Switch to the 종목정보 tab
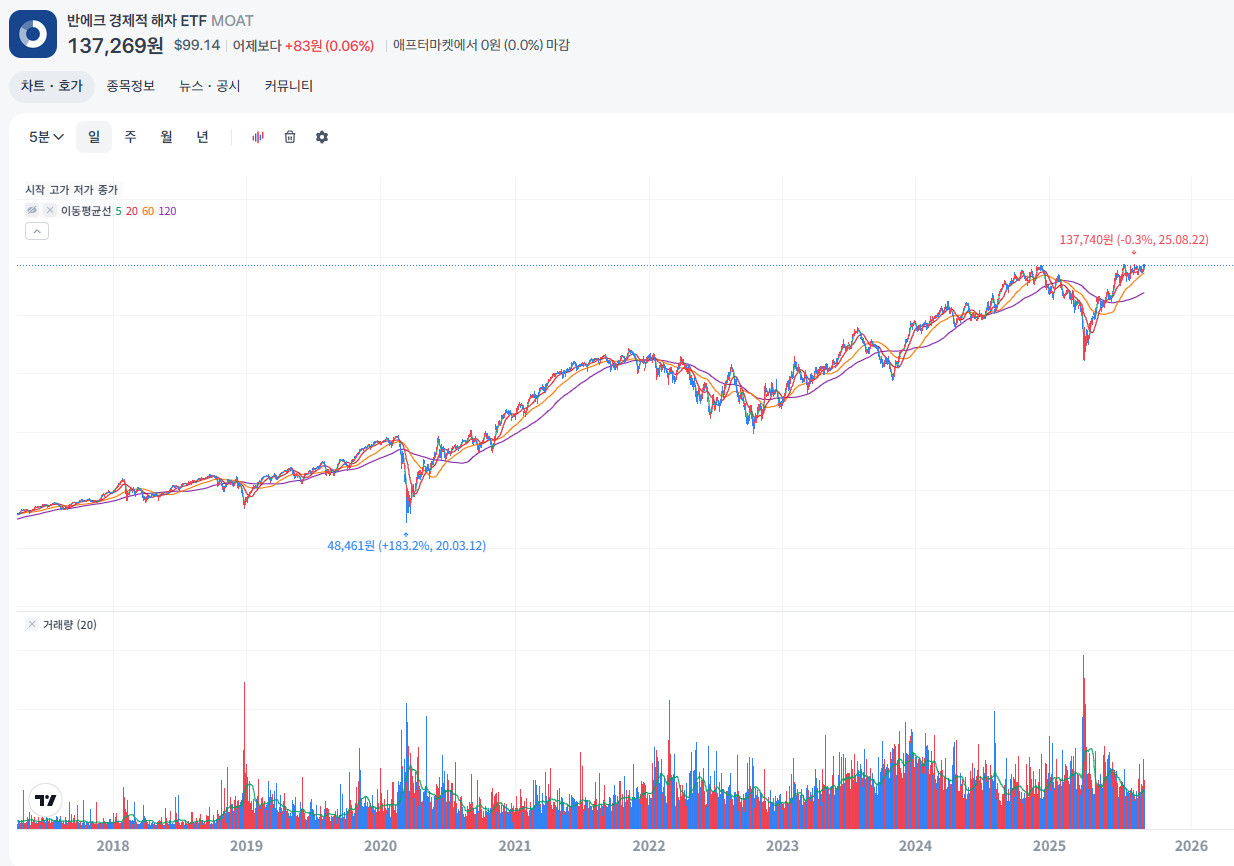This screenshot has width=1234, height=866. click(x=131, y=86)
